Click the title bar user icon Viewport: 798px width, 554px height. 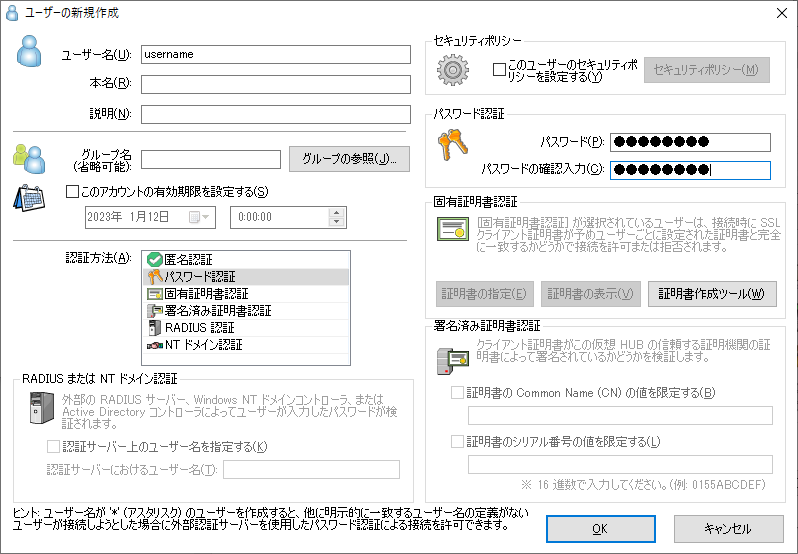pos(12,13)
